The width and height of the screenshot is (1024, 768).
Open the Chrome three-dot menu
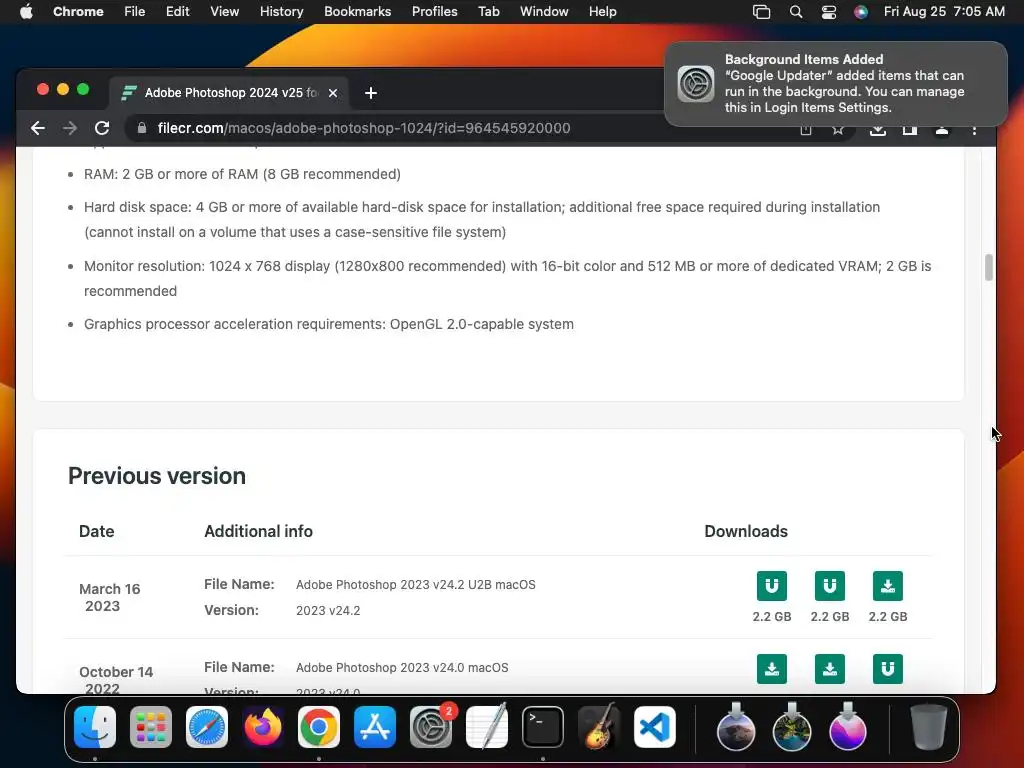coord(974,129)
